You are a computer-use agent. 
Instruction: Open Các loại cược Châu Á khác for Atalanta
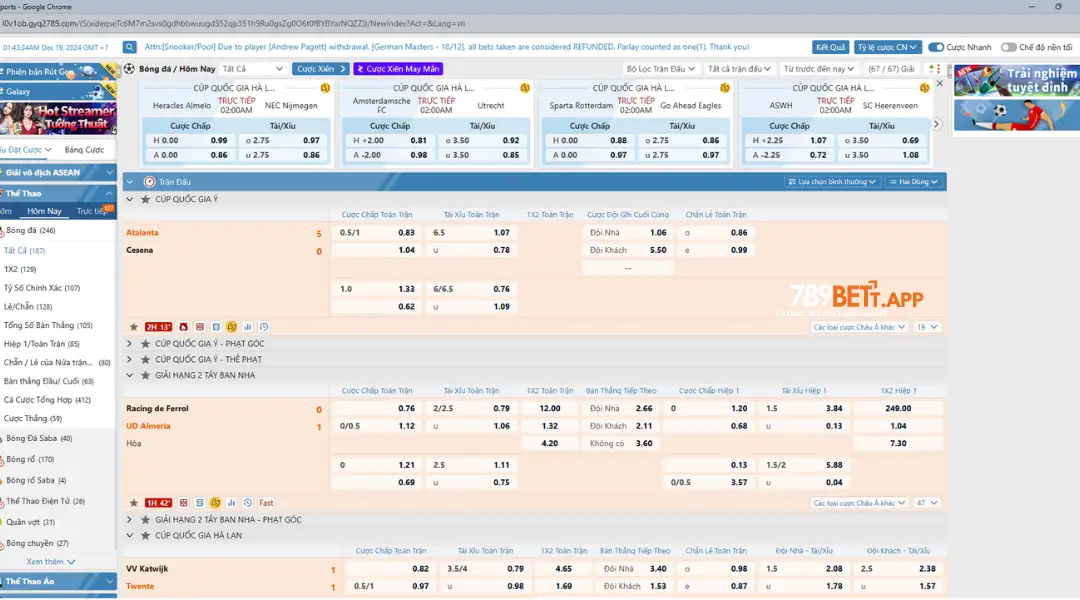tap(859, 327)
